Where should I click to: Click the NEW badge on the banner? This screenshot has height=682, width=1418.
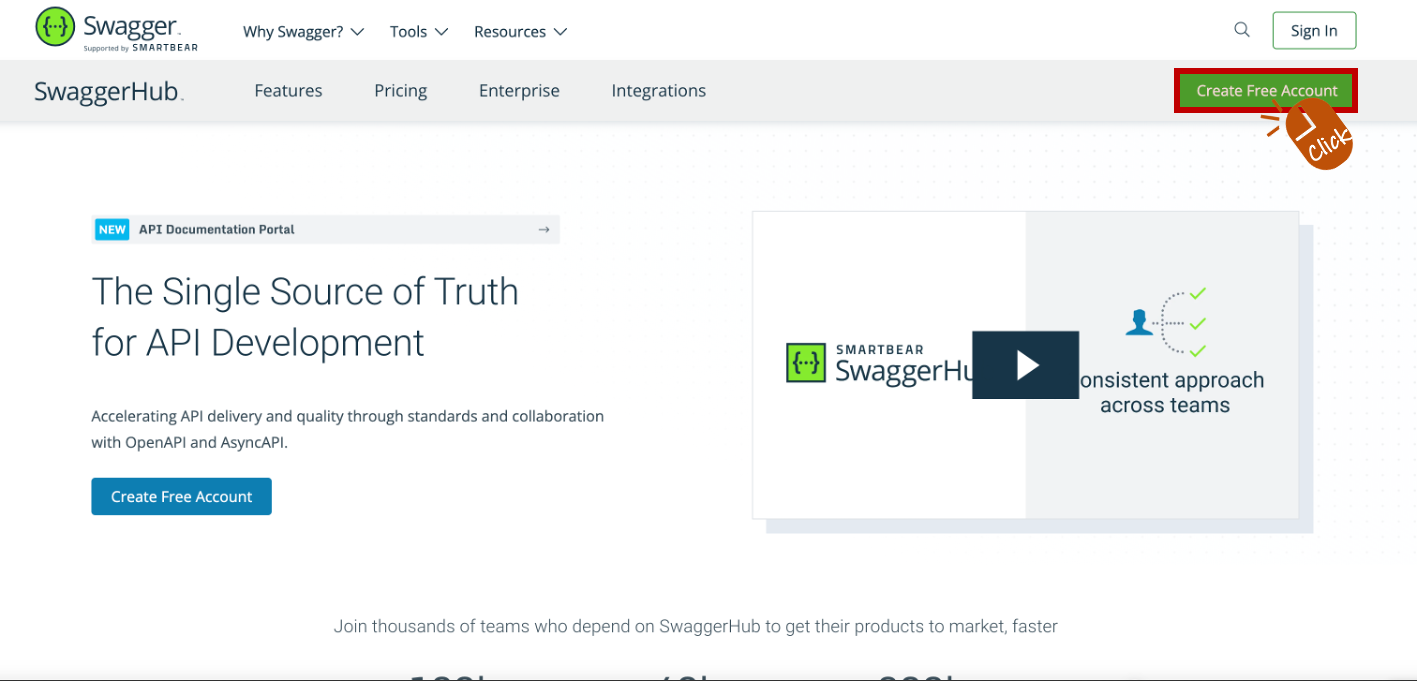point(112,230)
